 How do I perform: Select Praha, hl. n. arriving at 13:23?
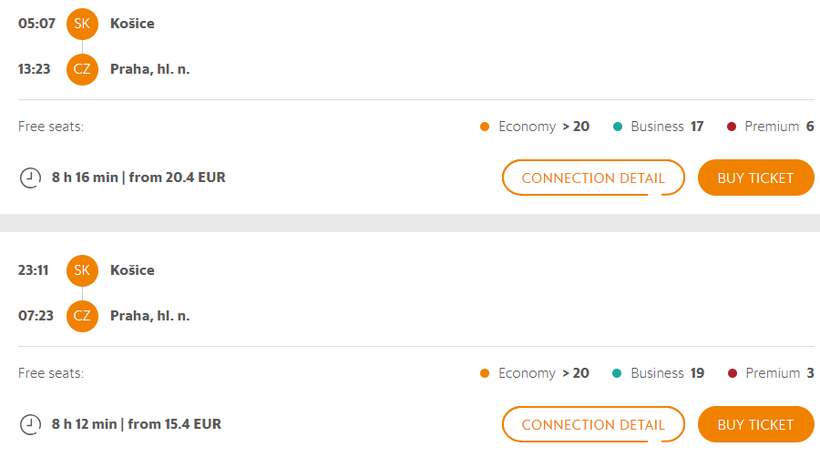(150, 69)
